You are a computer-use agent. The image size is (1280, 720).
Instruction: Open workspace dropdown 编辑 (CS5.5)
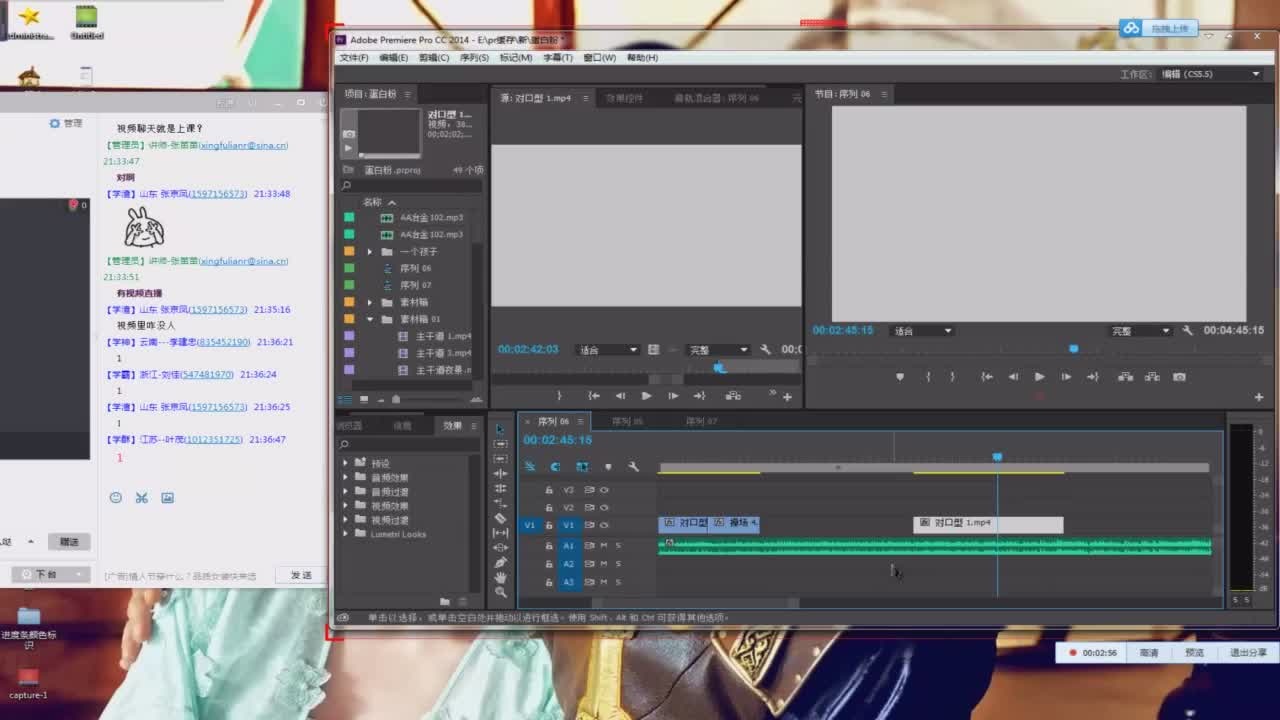click(1210, 74)
